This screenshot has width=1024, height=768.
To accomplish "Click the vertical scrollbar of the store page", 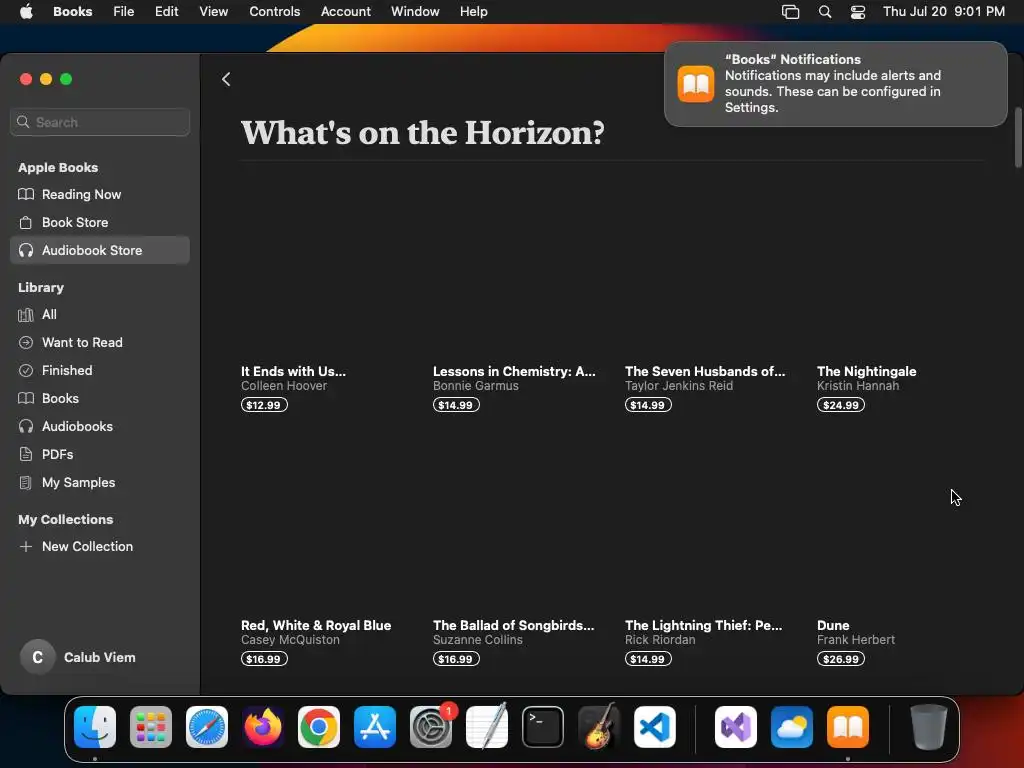I will click(x=1017, y=137).
